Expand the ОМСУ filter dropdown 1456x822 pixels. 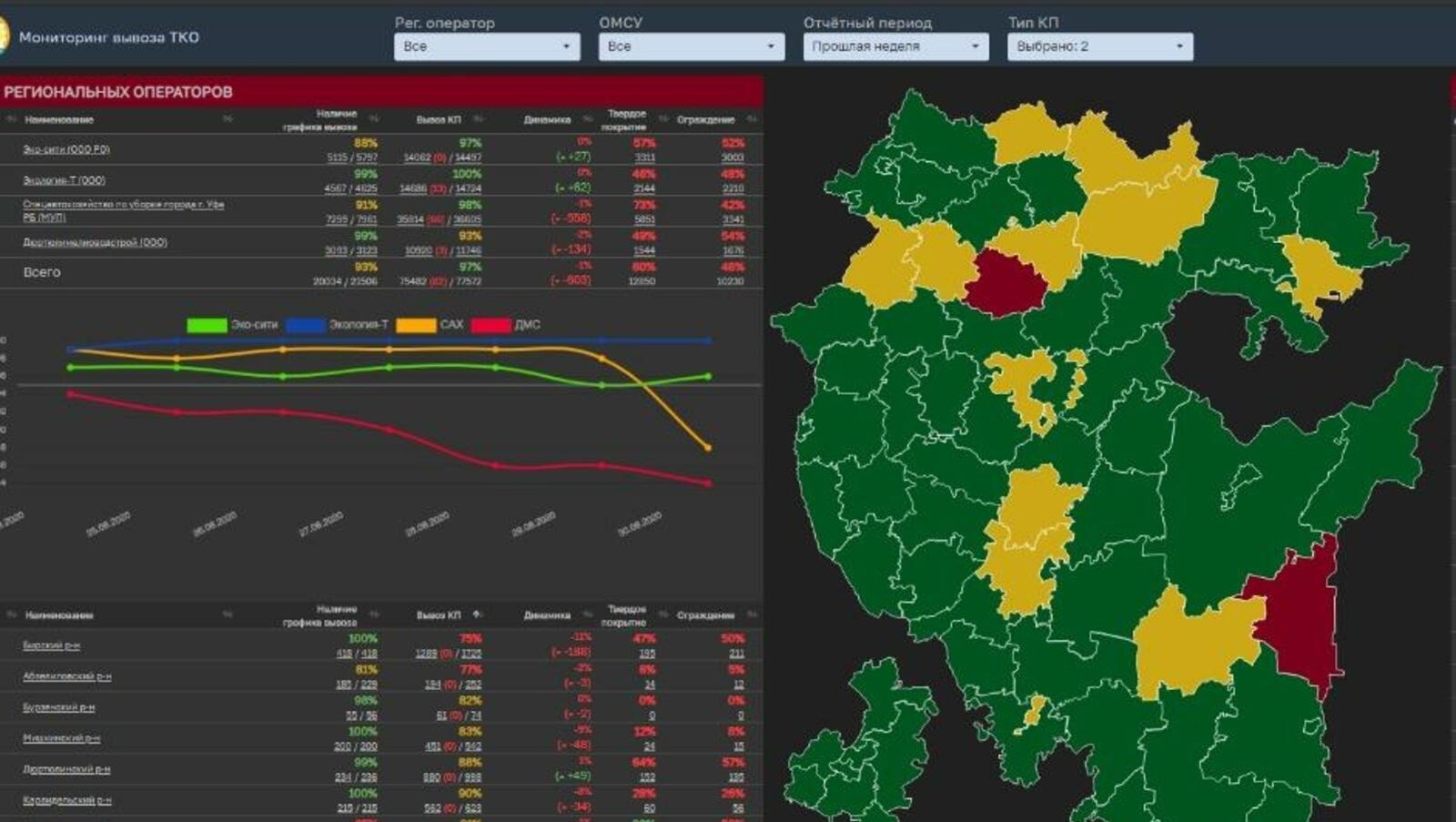[x=691, y=46]
